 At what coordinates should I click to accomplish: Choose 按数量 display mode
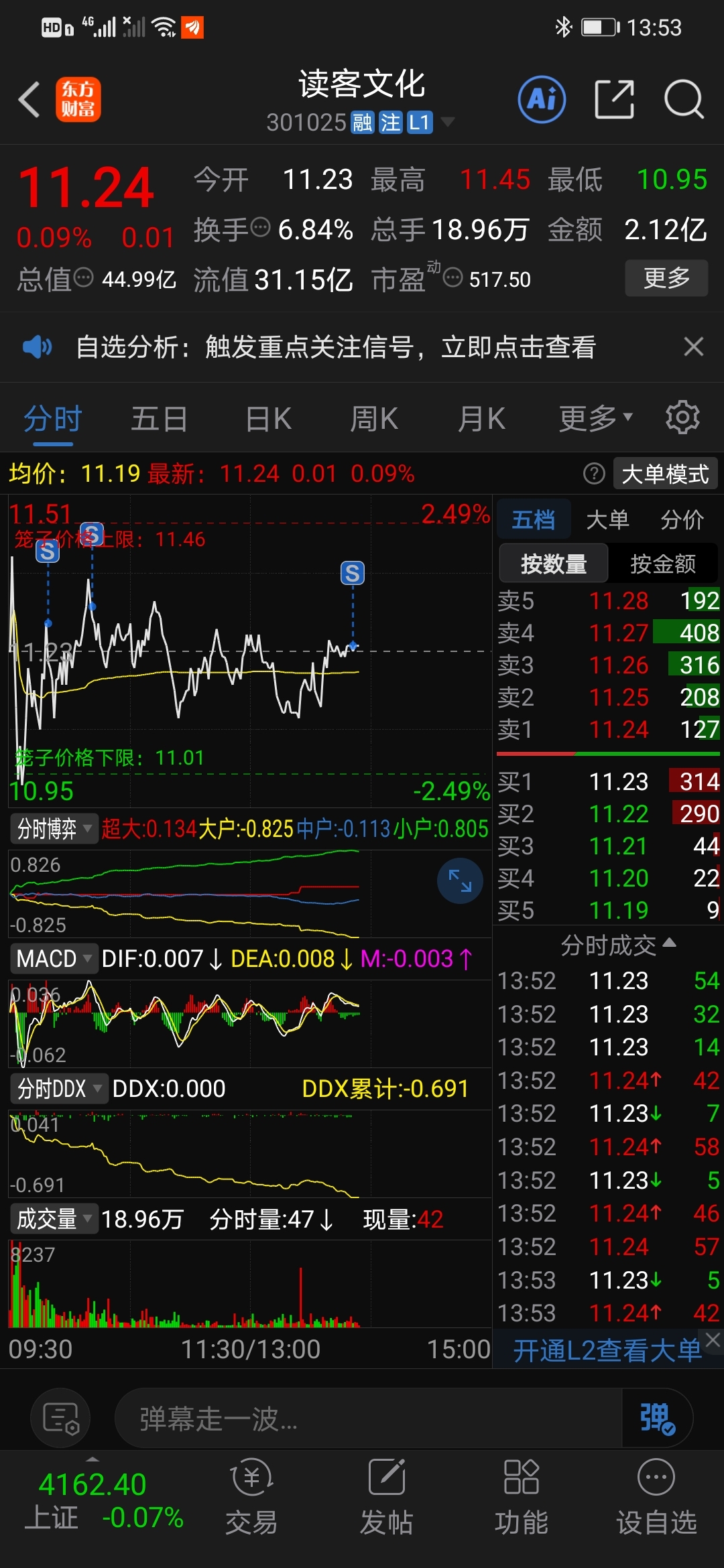(554, 564)
